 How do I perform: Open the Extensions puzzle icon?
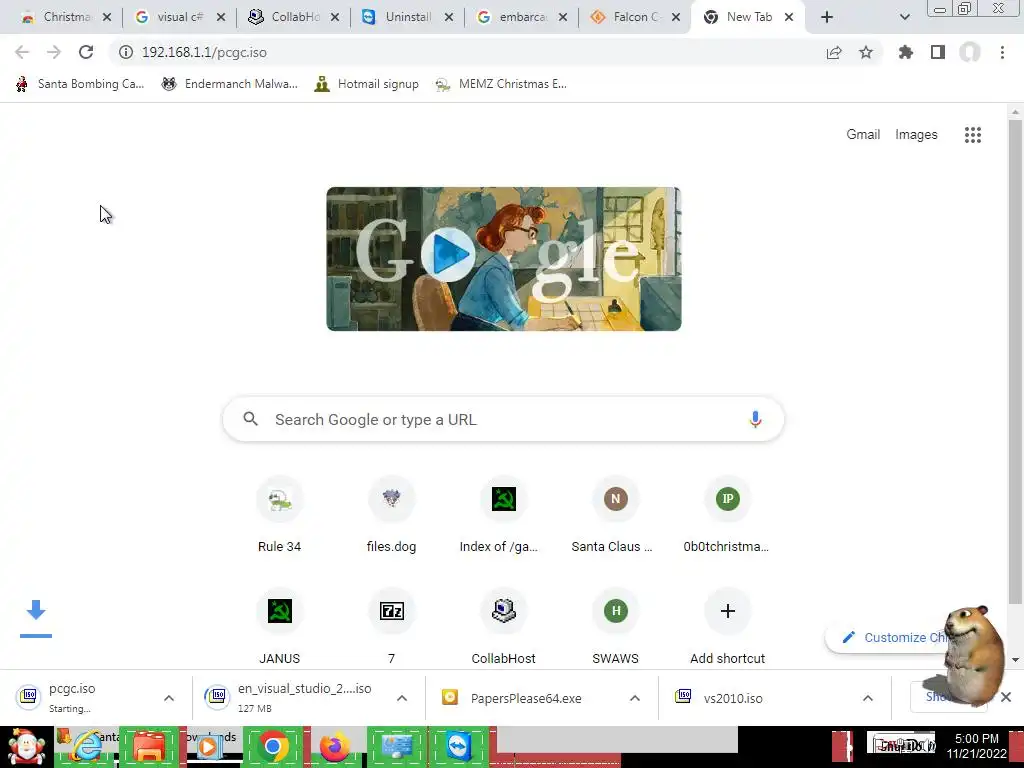906,52
